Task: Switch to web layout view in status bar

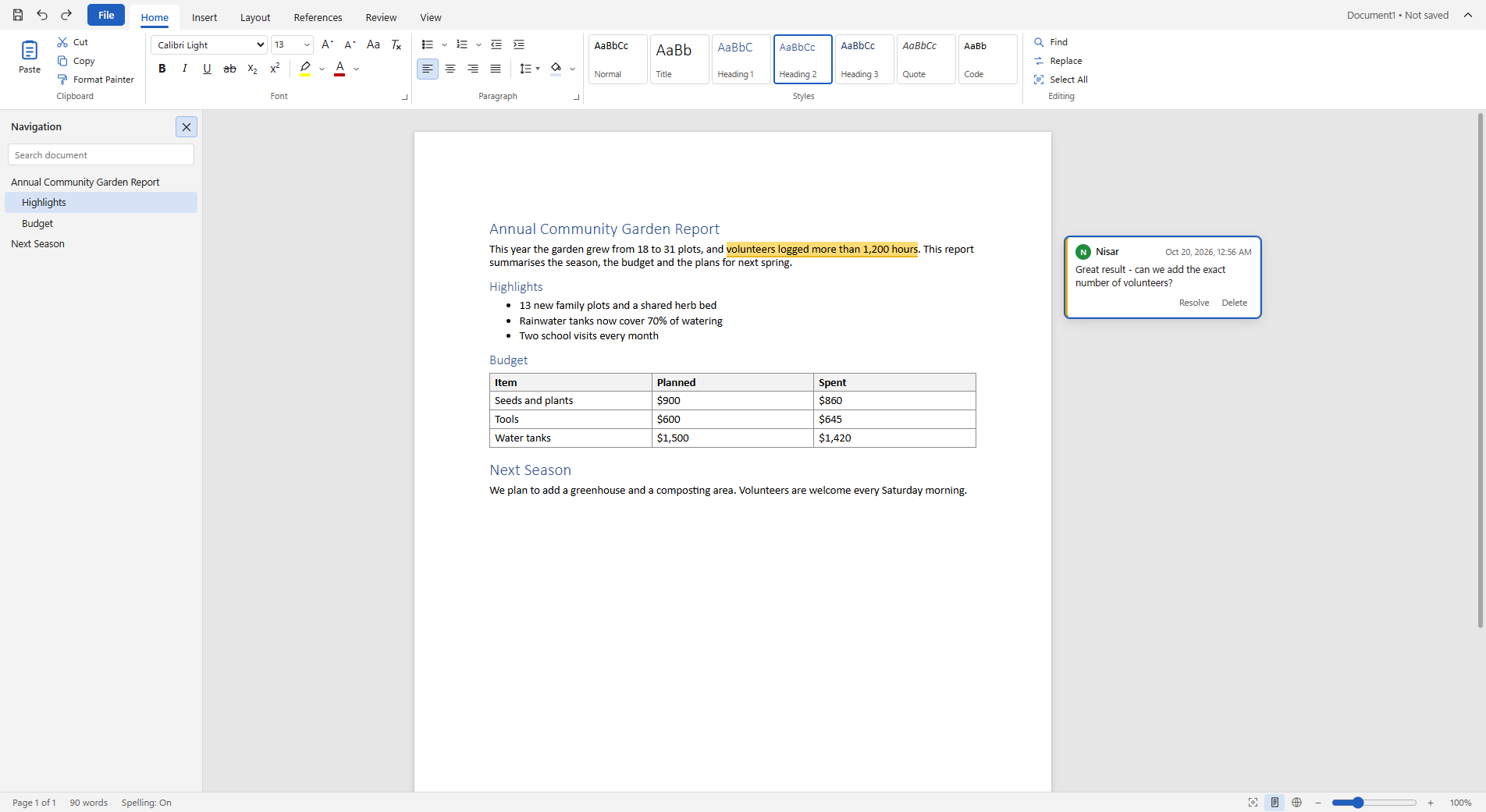Action: click(x=1297, y=803)
